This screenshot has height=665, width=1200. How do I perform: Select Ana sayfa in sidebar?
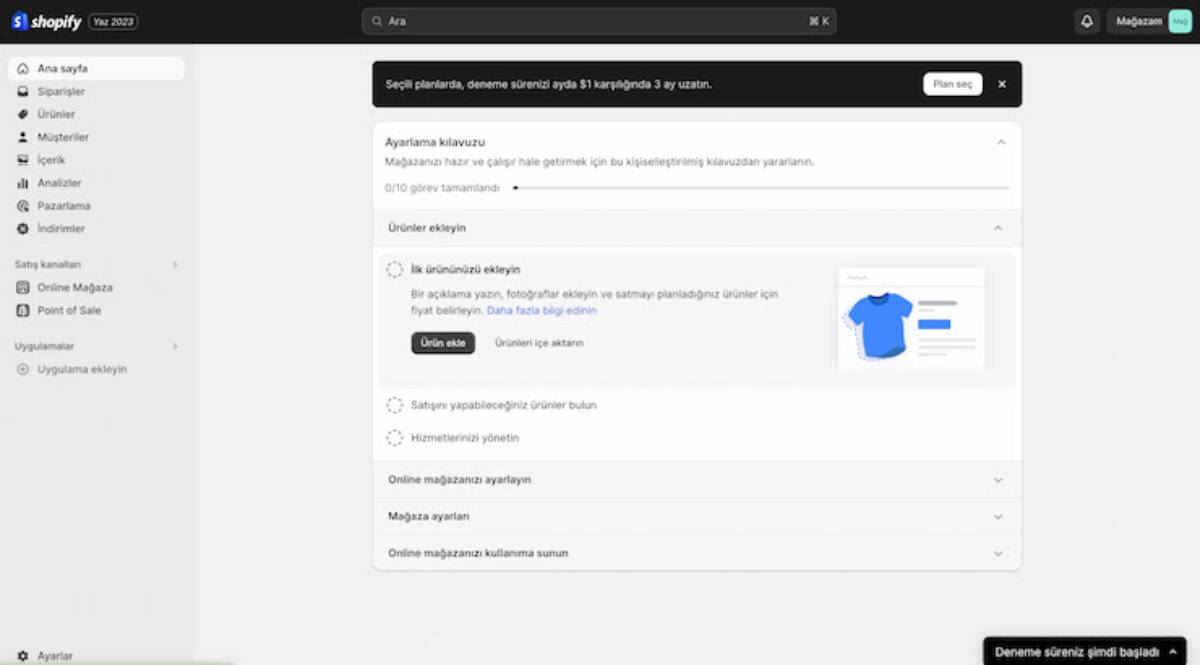click(x=62, y=68)
